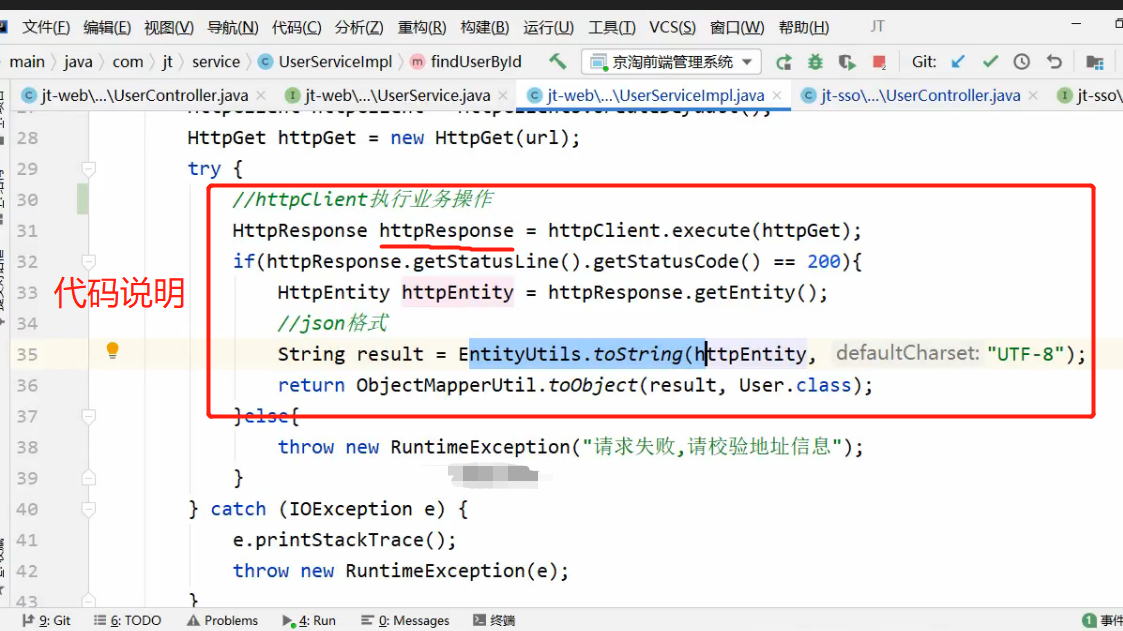Click the intention lightbulb on line 35
1123x631 pixels.
[x=112, y=350]
